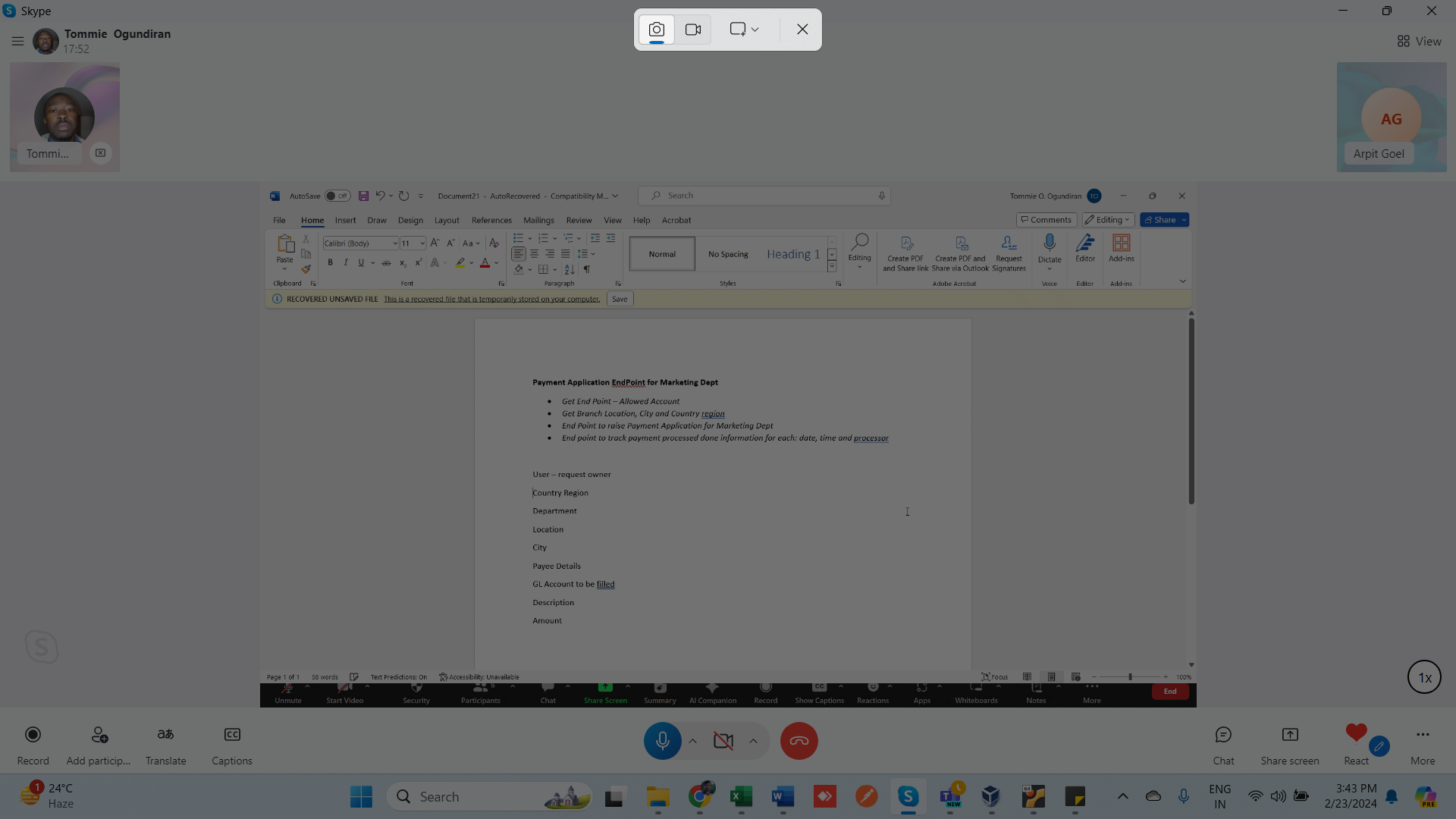Open the call Chat panel
The width and height of the screenshot is (1456, 819).
click(1223, 735)
